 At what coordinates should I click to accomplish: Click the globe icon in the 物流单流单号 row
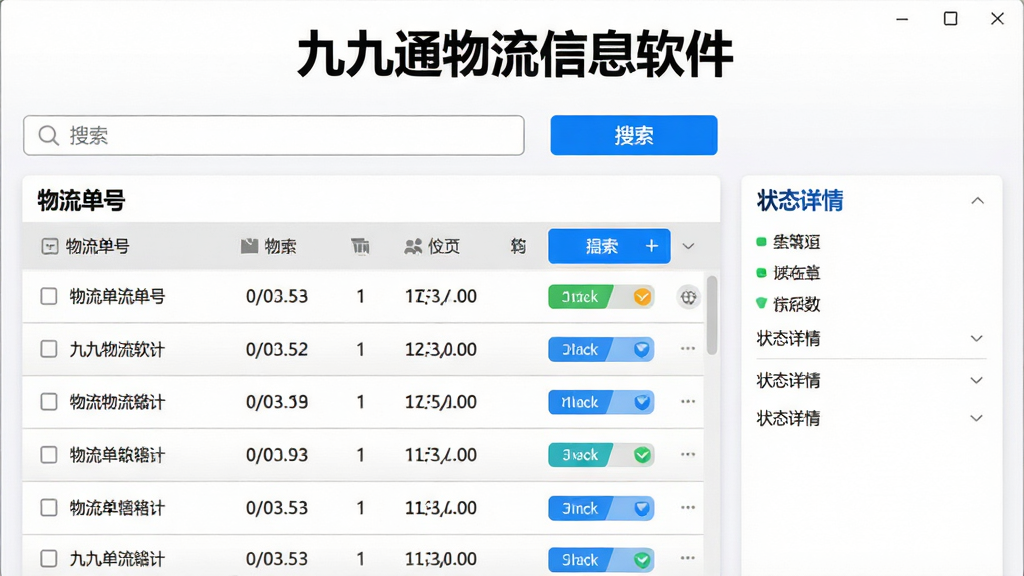(688, 297)
